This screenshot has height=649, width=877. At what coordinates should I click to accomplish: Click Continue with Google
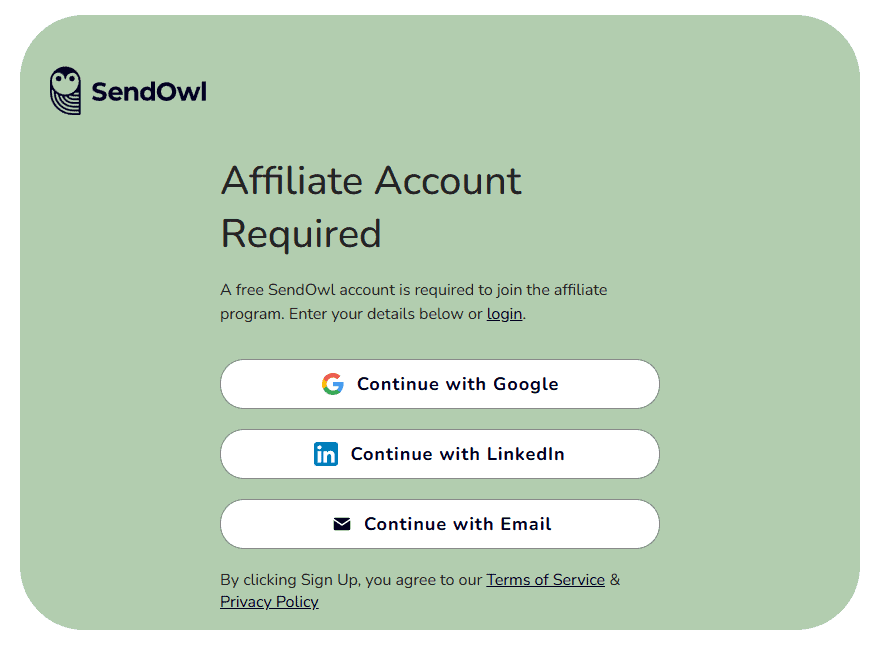[439, 384]
